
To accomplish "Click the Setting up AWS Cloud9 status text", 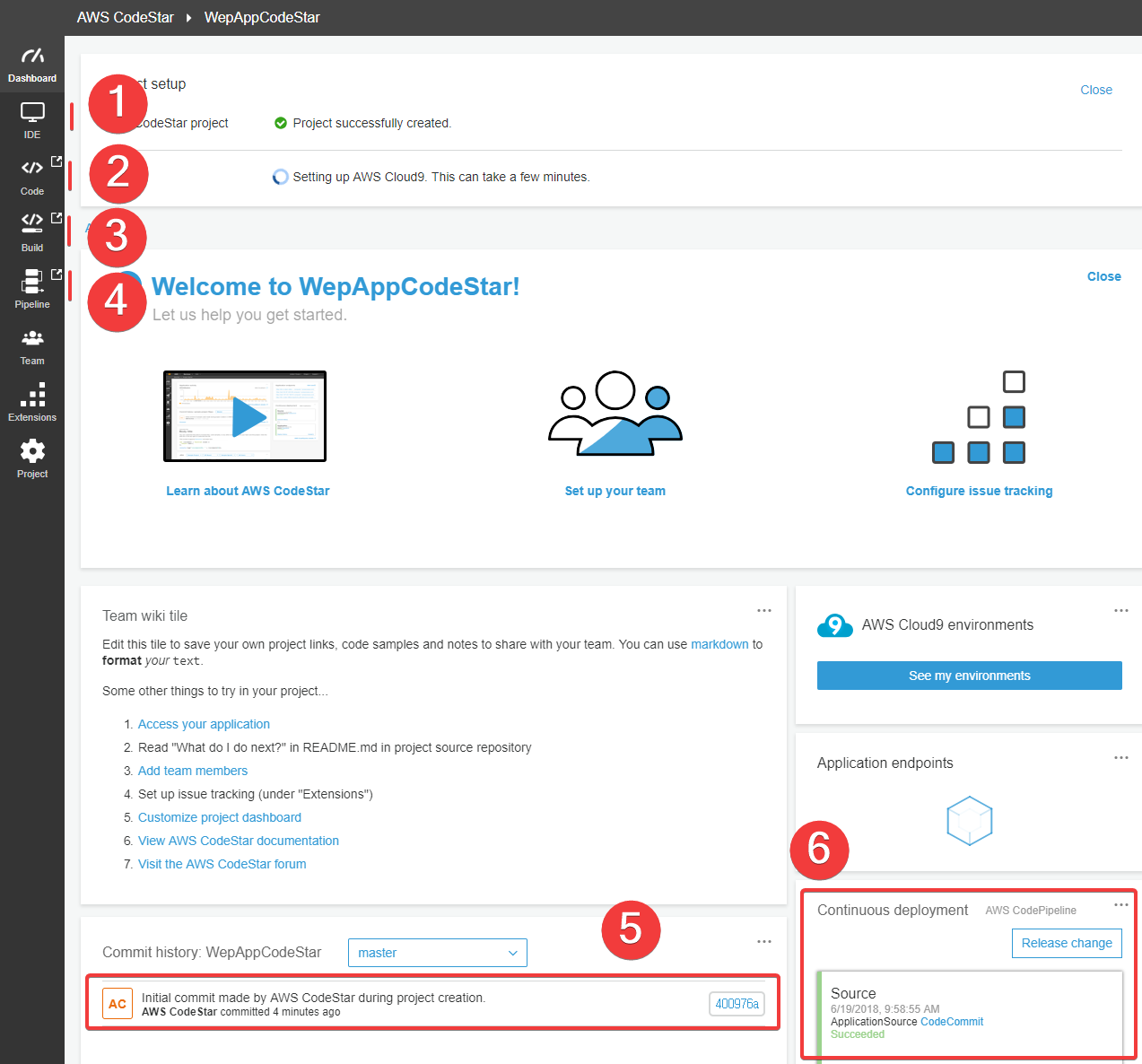I will point(441,177).
